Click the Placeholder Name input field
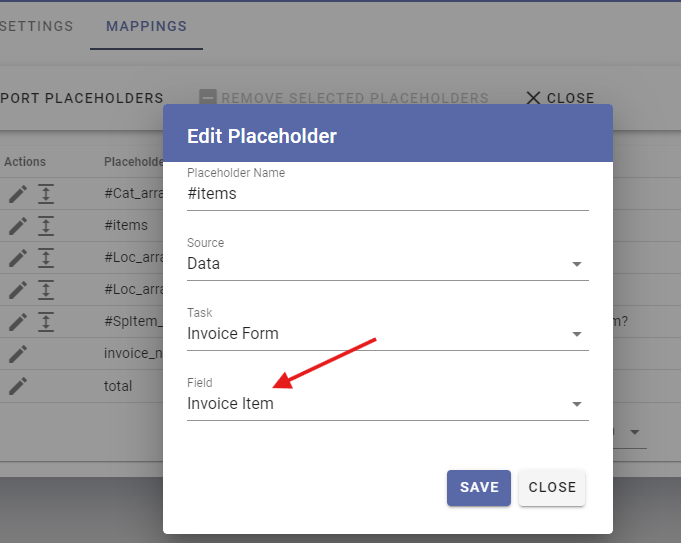This screenshot has height=543, width=681. tap(388, 194)
